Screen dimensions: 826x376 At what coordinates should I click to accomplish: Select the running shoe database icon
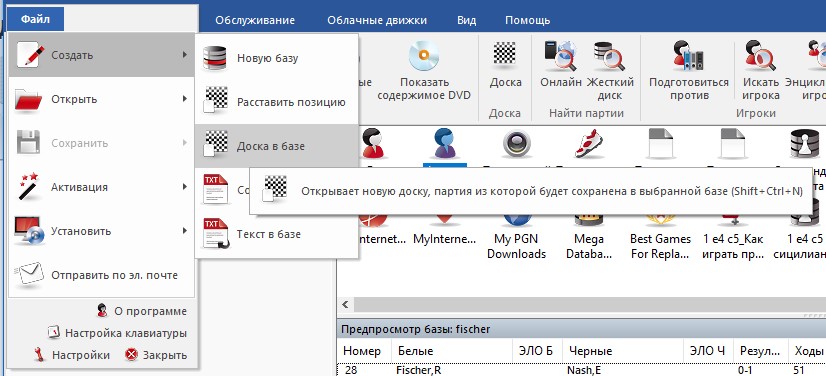[x=588, y=143]
